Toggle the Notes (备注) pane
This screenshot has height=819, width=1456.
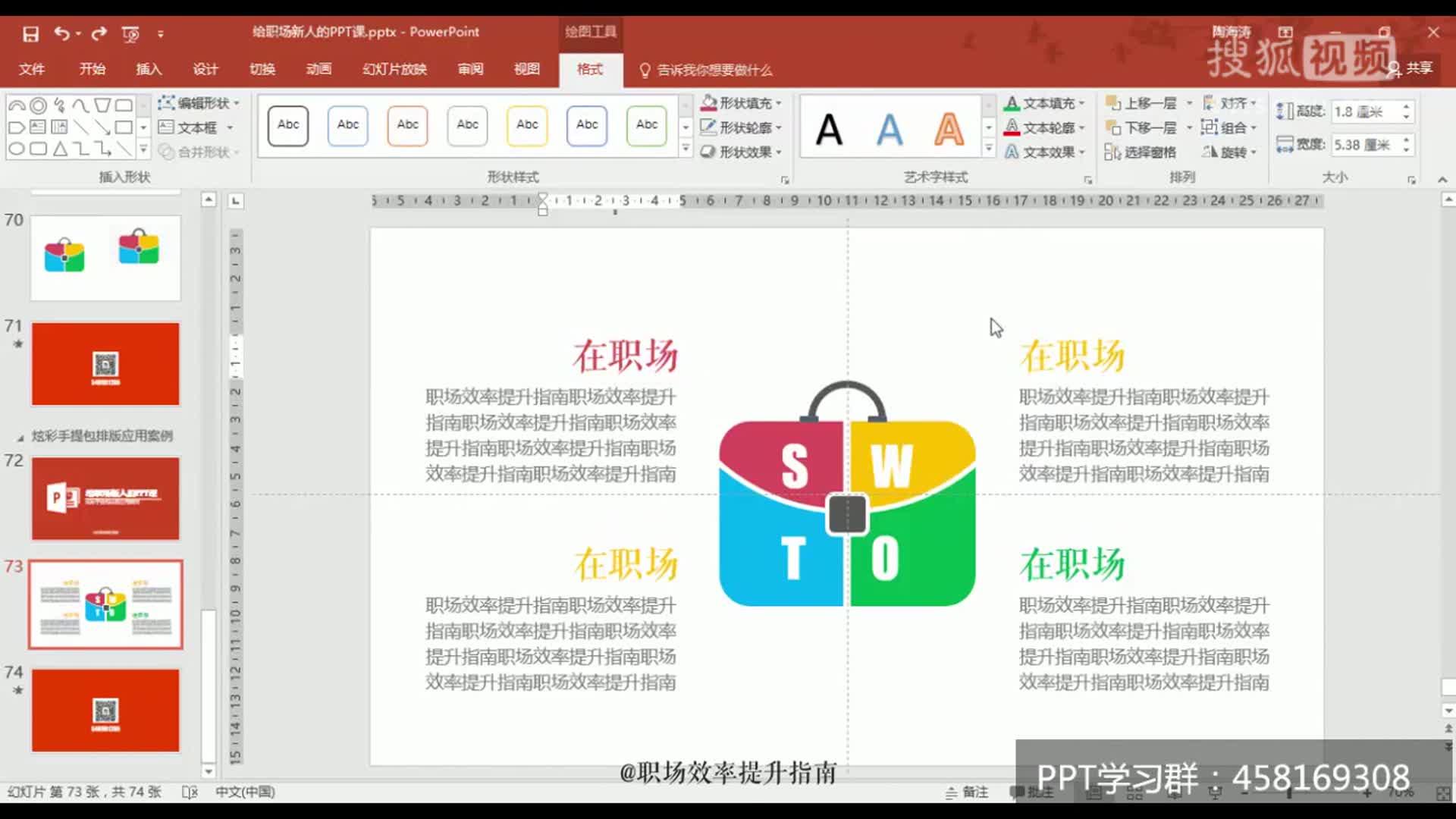pos(967,792)
